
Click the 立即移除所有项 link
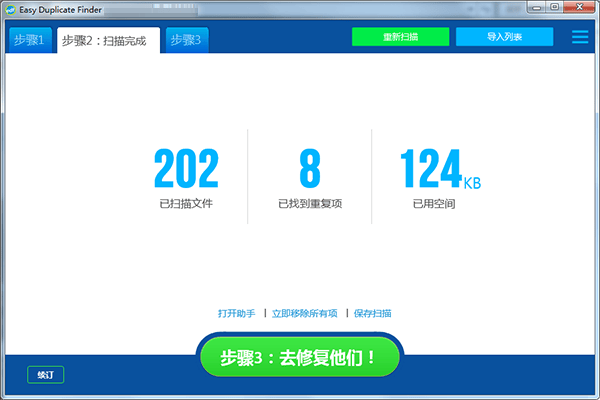(305, 313)
